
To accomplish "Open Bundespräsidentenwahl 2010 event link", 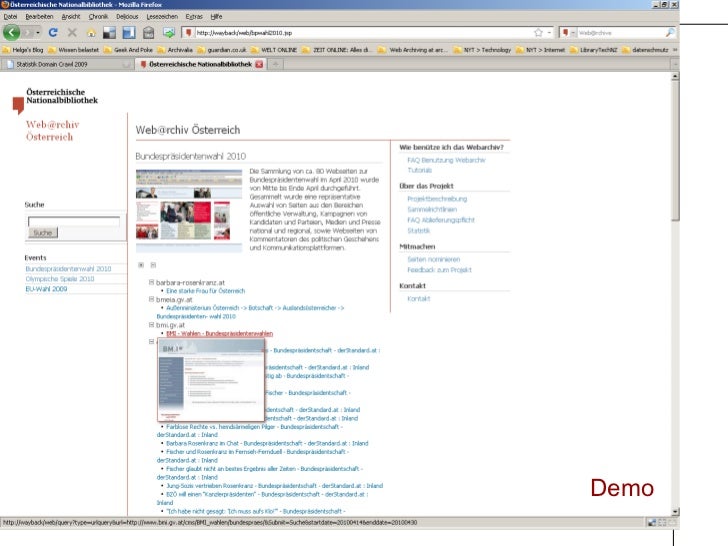I will point(68,268).
